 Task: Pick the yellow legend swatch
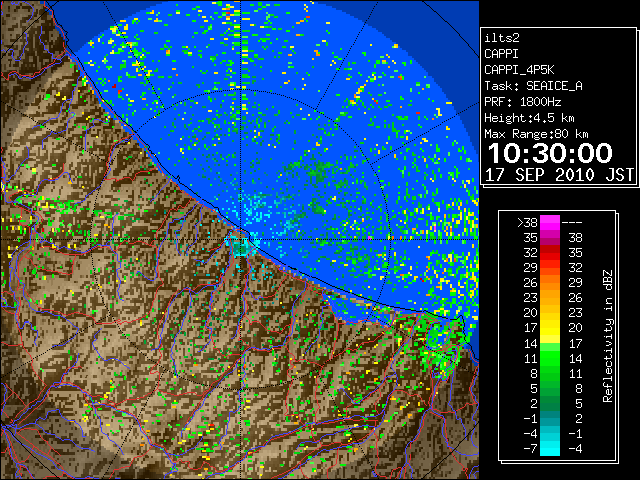coord(550,328)
